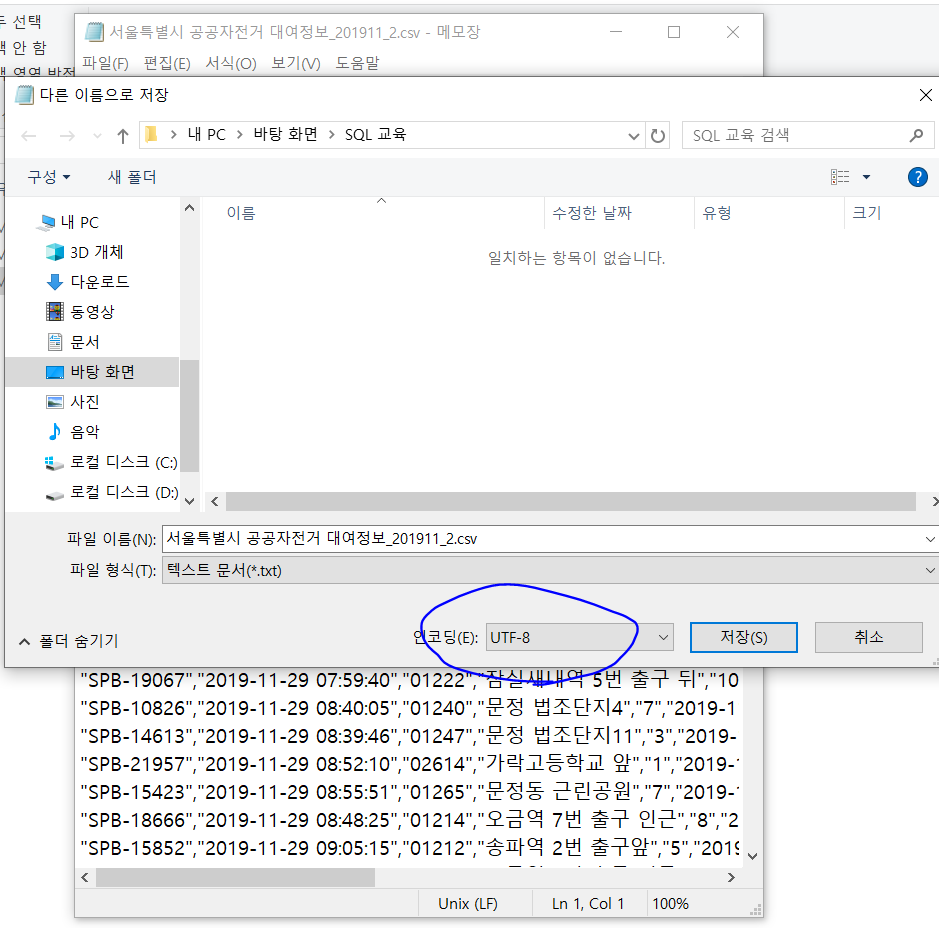Open 로컬 디스크 (D:) drive
The image size is (939, 928).
pos(111,492)
